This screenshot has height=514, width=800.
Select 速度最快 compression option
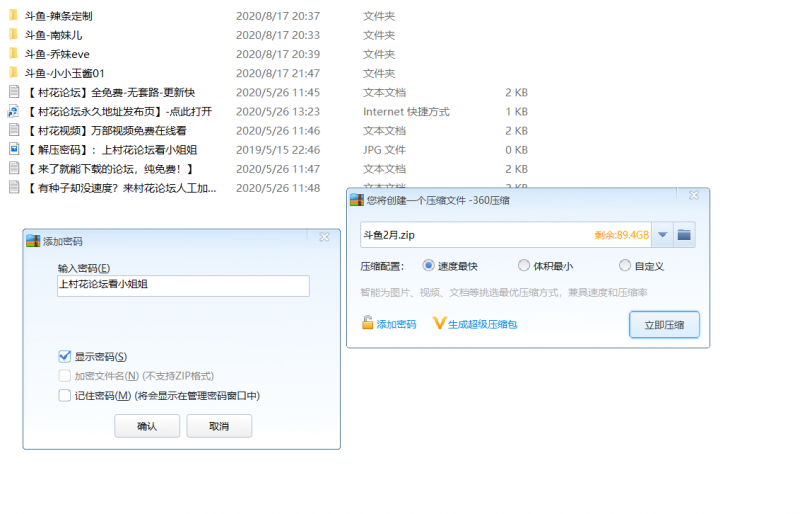428,265
